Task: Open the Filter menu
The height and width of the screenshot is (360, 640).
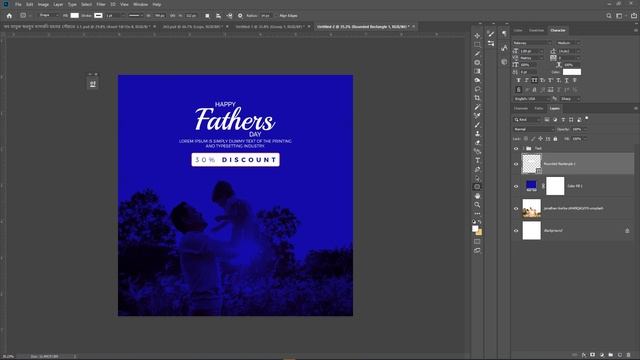Action: 101,4
